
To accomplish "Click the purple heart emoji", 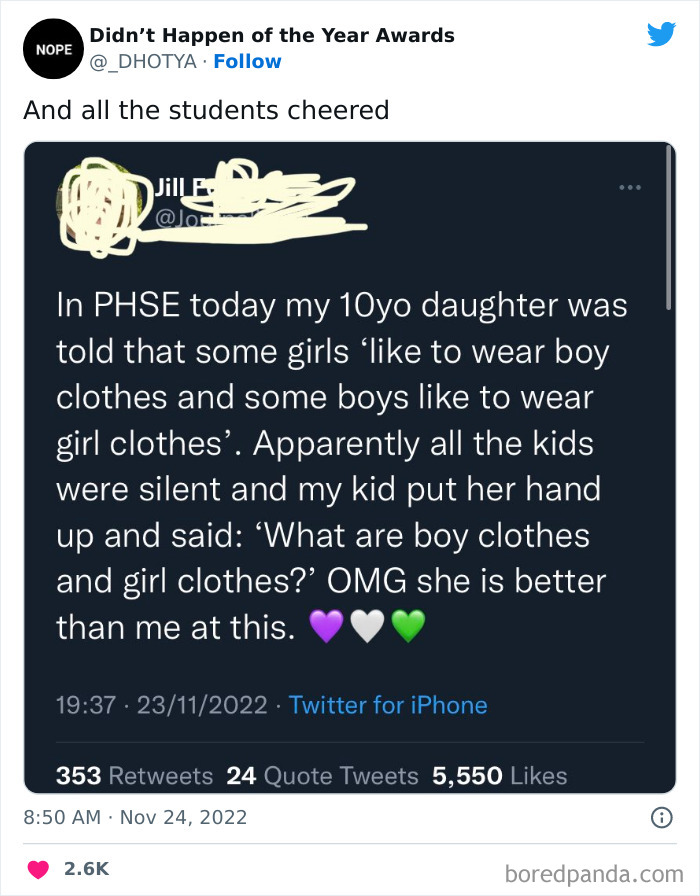I will pos(326,626).
